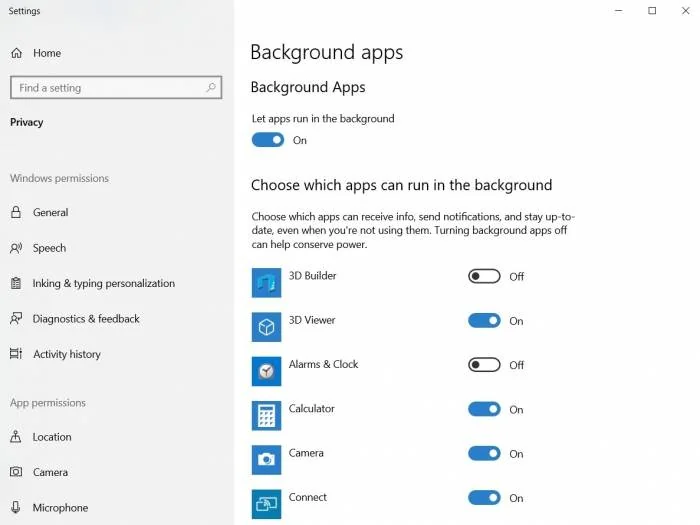Click the Alarms & Clock app icon
Image resolution: width=700 pixels, height=525 pixels.
tap(267, 371)
